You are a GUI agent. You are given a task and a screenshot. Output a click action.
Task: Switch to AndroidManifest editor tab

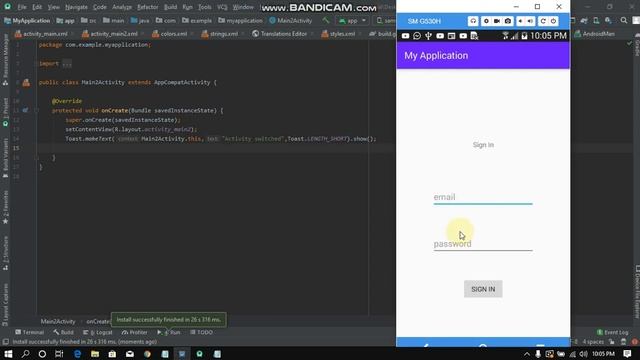pyautogui.click(x=594, y=34)
